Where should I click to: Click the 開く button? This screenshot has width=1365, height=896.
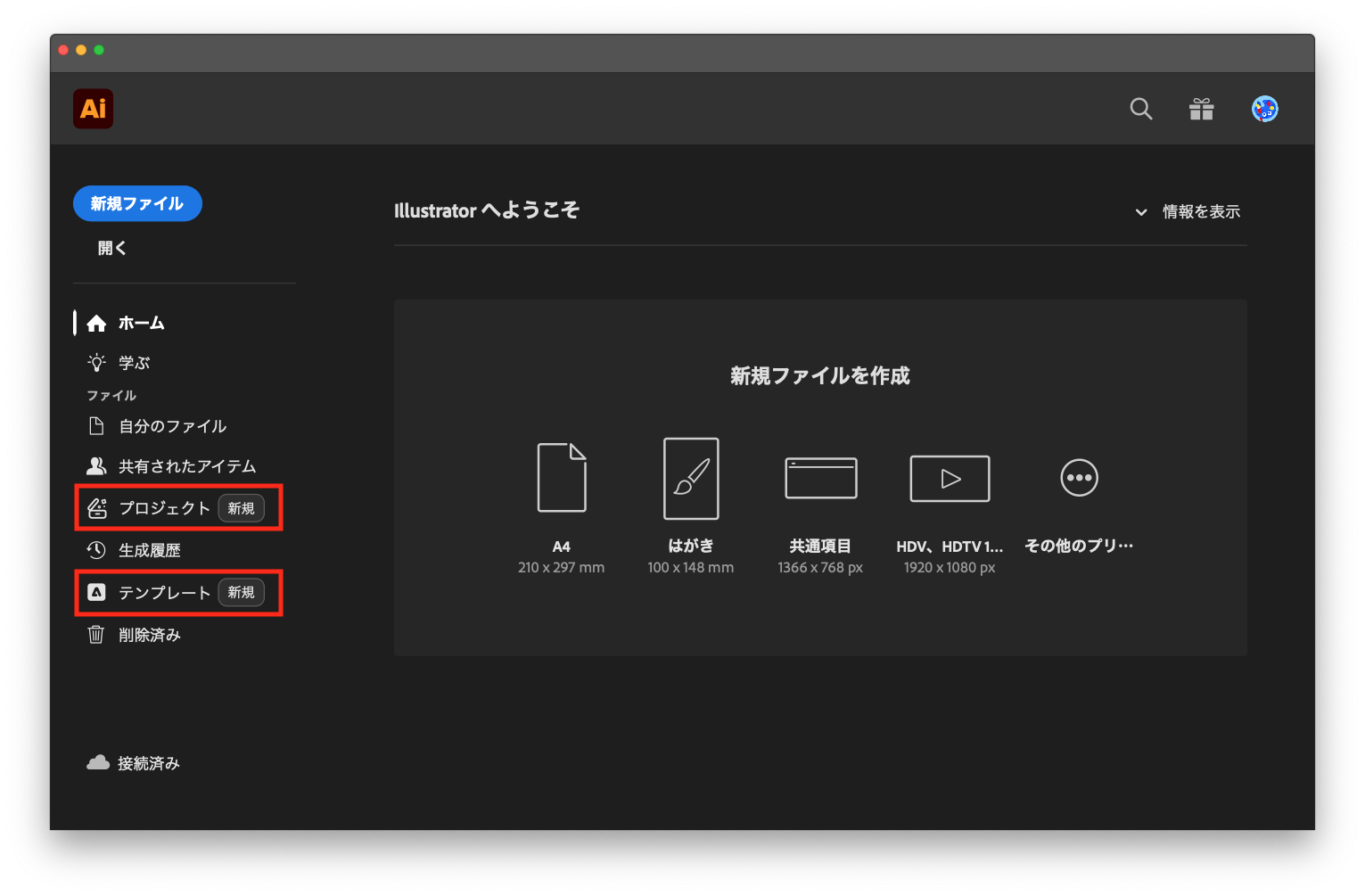[112, 248]
